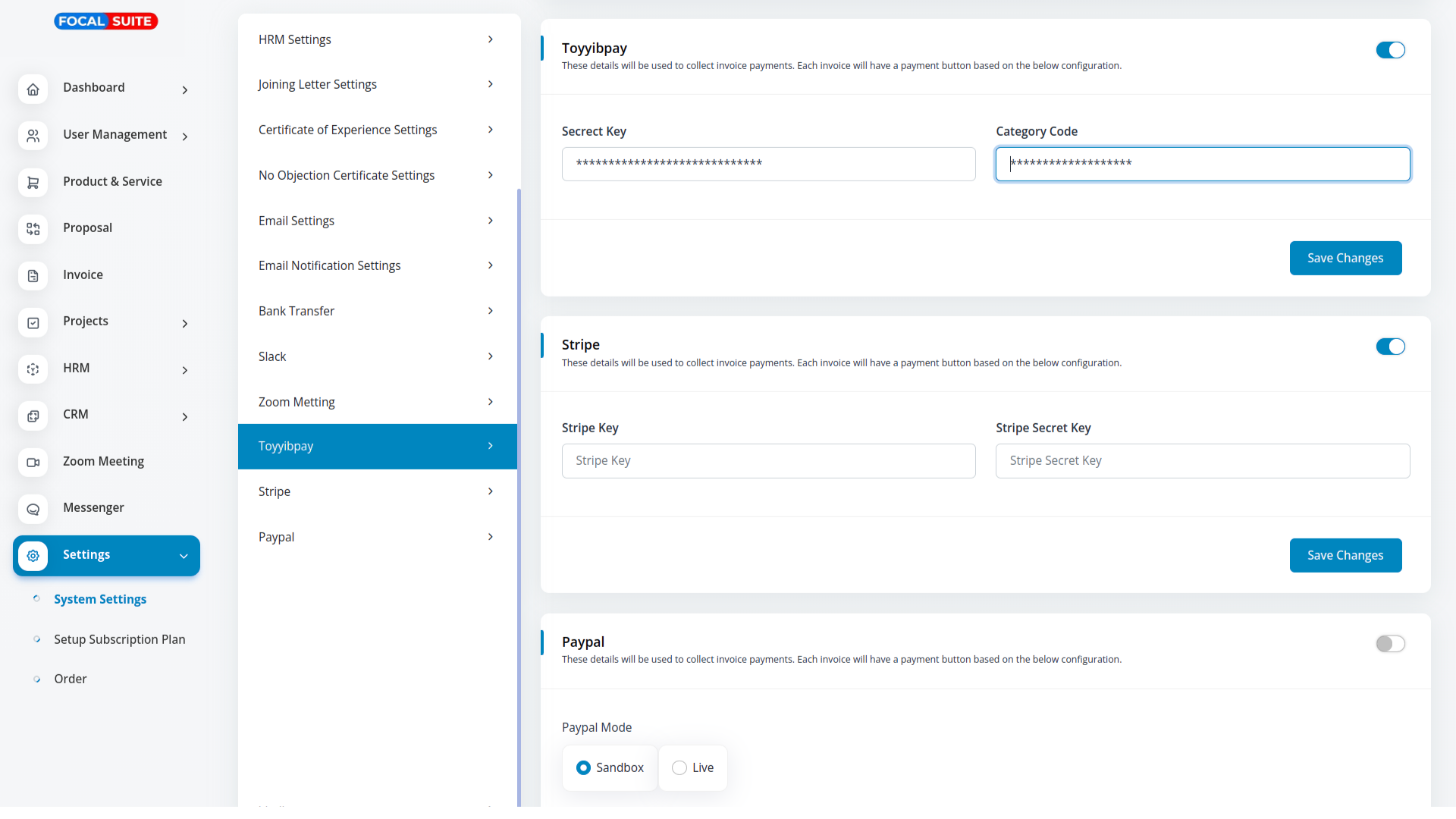Image resolution: width=1456 pixels, height=819 pixels.
Task: Open the Bank Transfer settings item
Action: click(376, 311)
